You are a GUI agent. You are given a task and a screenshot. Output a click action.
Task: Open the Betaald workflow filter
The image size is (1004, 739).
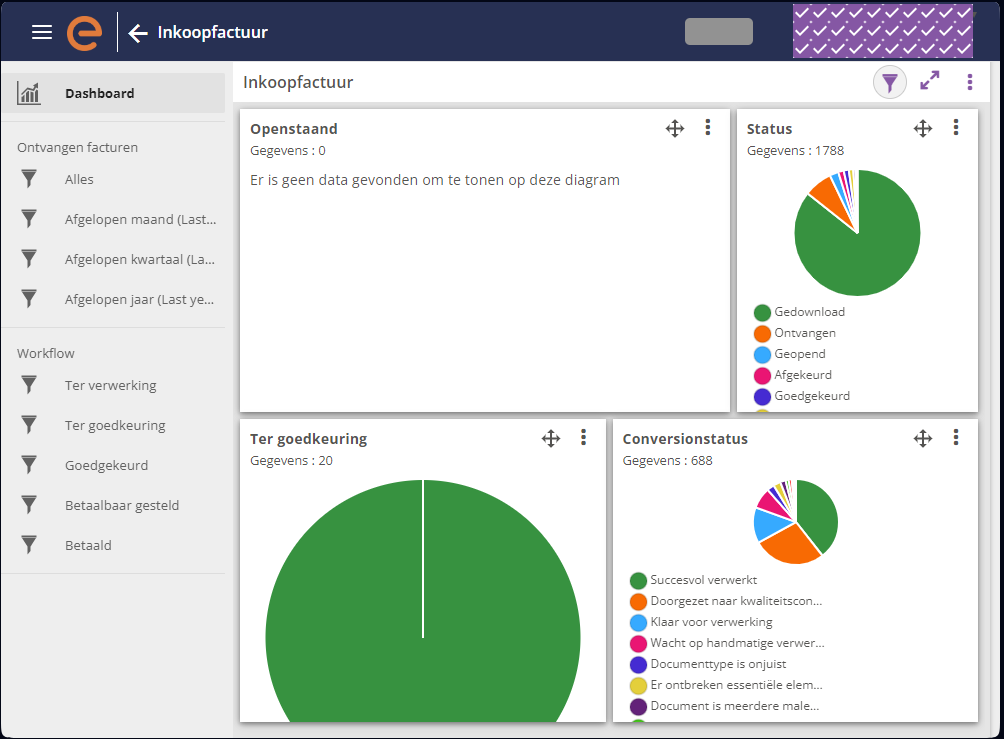click(x=88, y=546)
